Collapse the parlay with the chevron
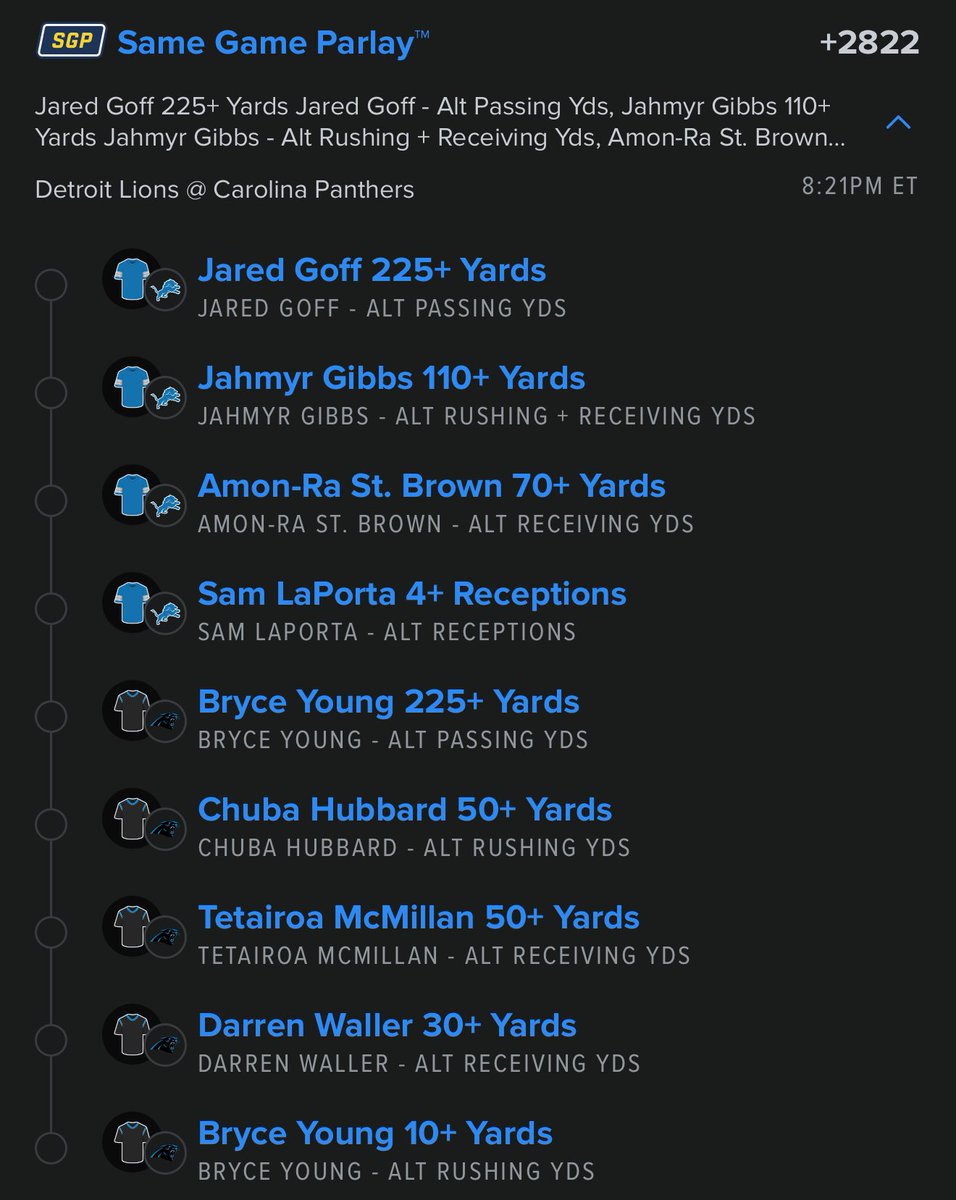956x1200 pixels. [x=898, y=122]
